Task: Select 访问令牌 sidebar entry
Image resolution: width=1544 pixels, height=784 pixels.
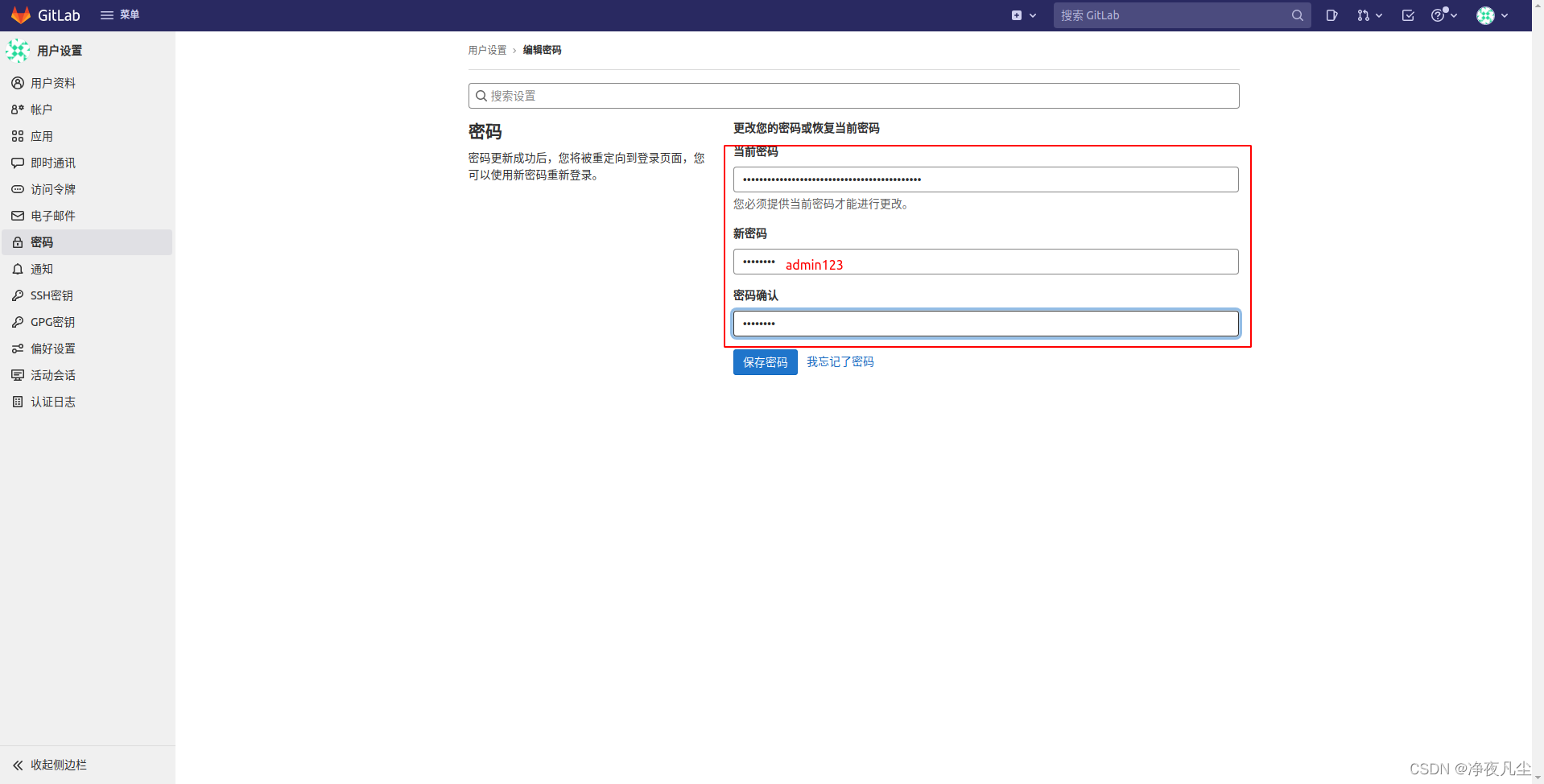Action: pyautogui.click(x=87, y=189)
